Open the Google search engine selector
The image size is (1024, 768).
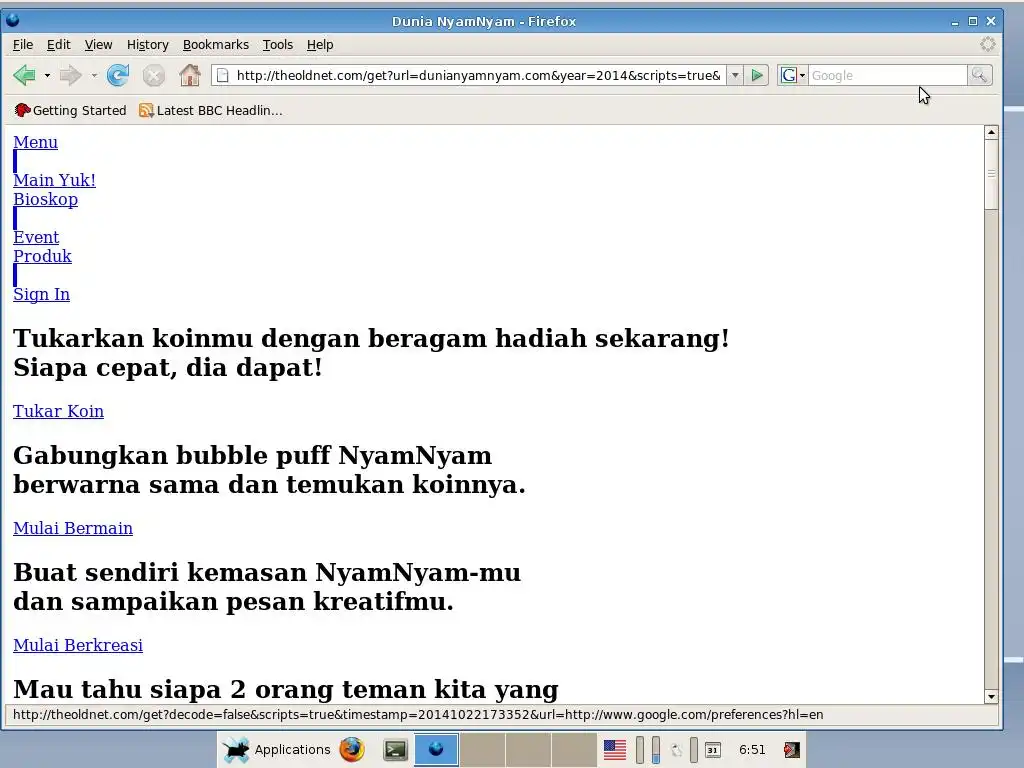tap(793, 76)
